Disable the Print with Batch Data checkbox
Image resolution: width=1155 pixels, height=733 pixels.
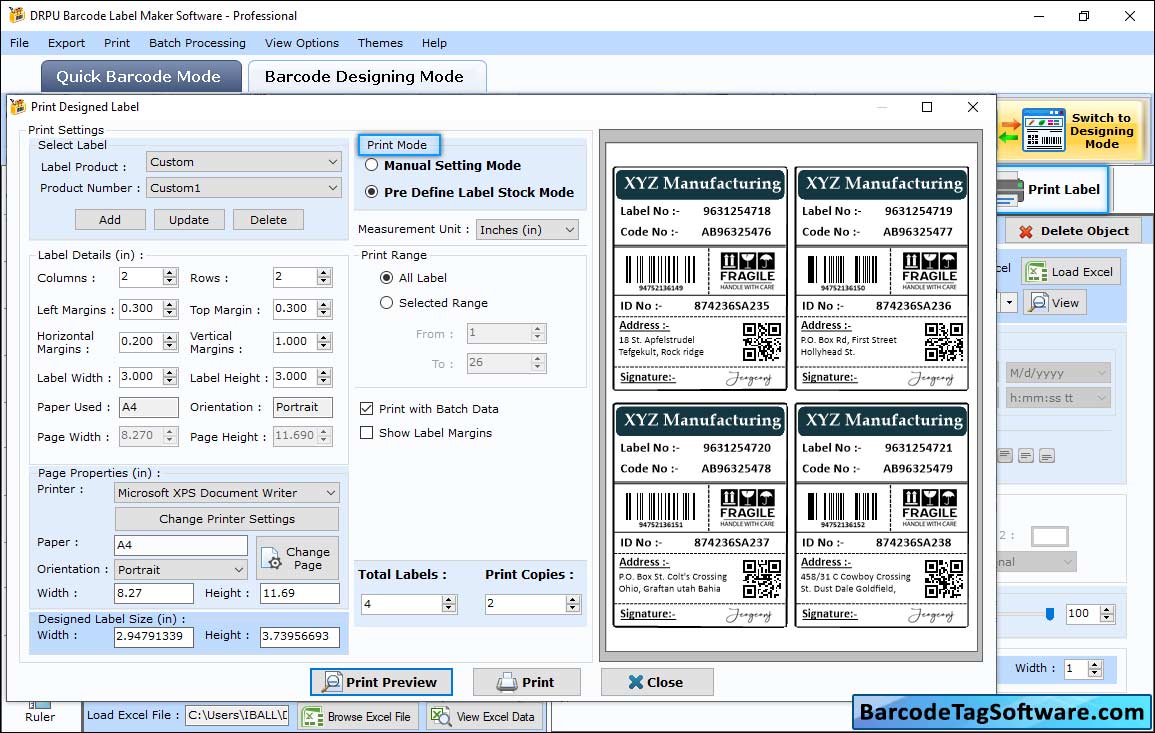point(367,409)
